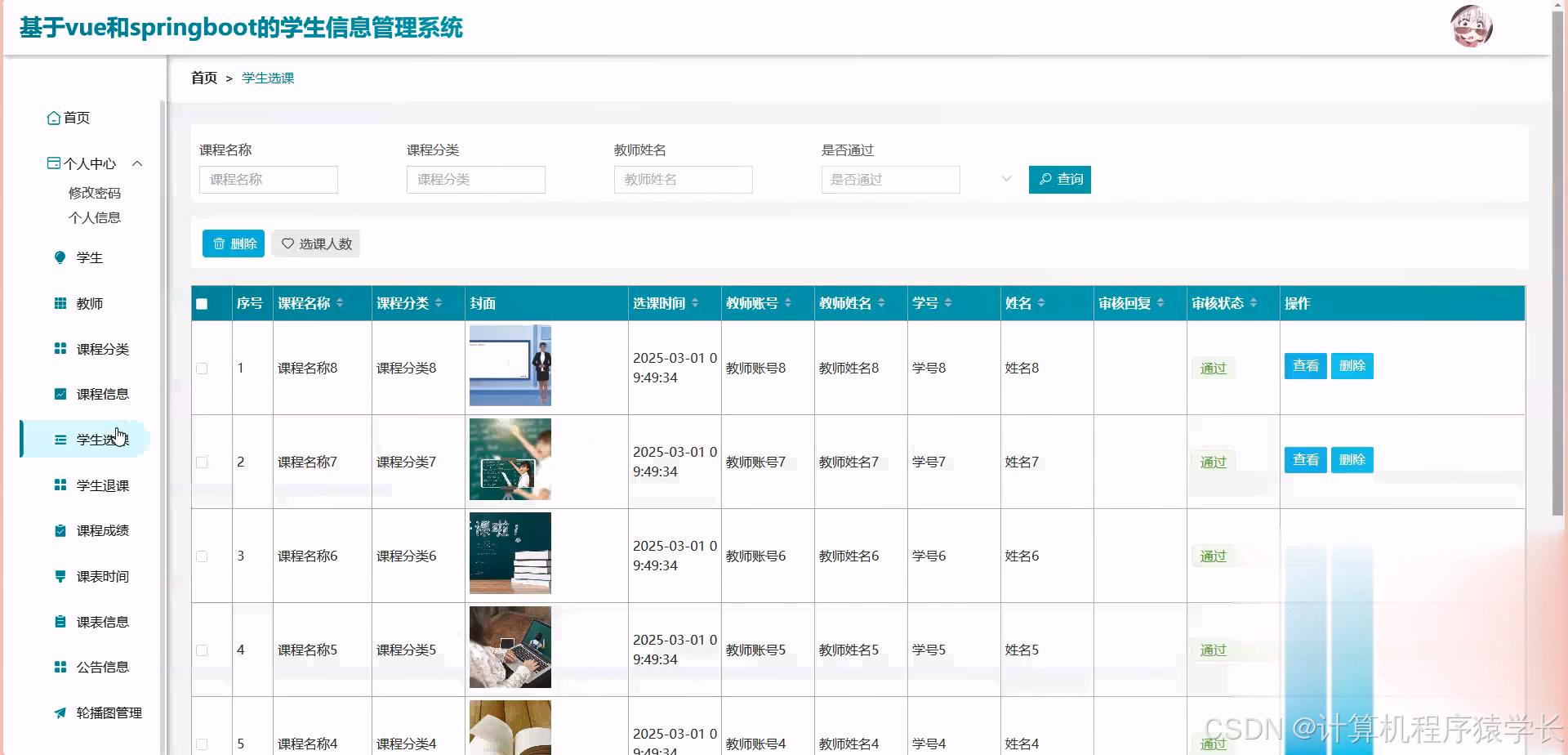Open the 学生 student section icon

(x=59, y=257)
